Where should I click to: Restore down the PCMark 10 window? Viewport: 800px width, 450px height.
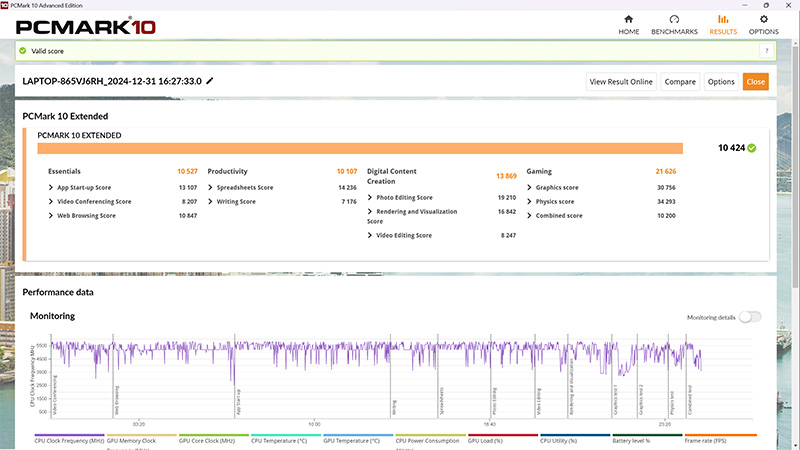[766, 5]
